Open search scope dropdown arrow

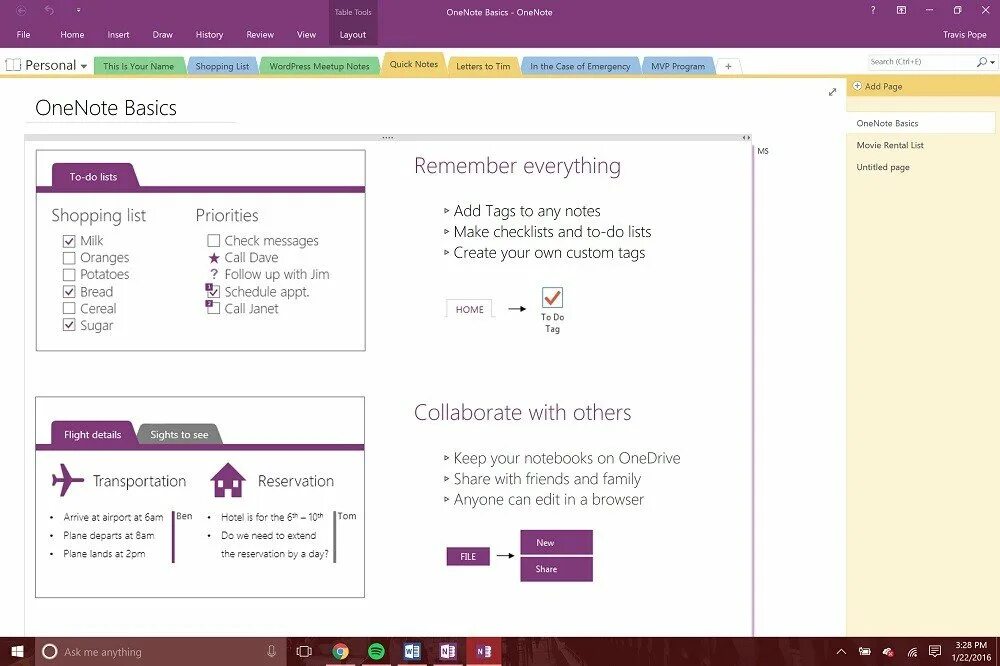pyautogui.click(x=992, y=63)
